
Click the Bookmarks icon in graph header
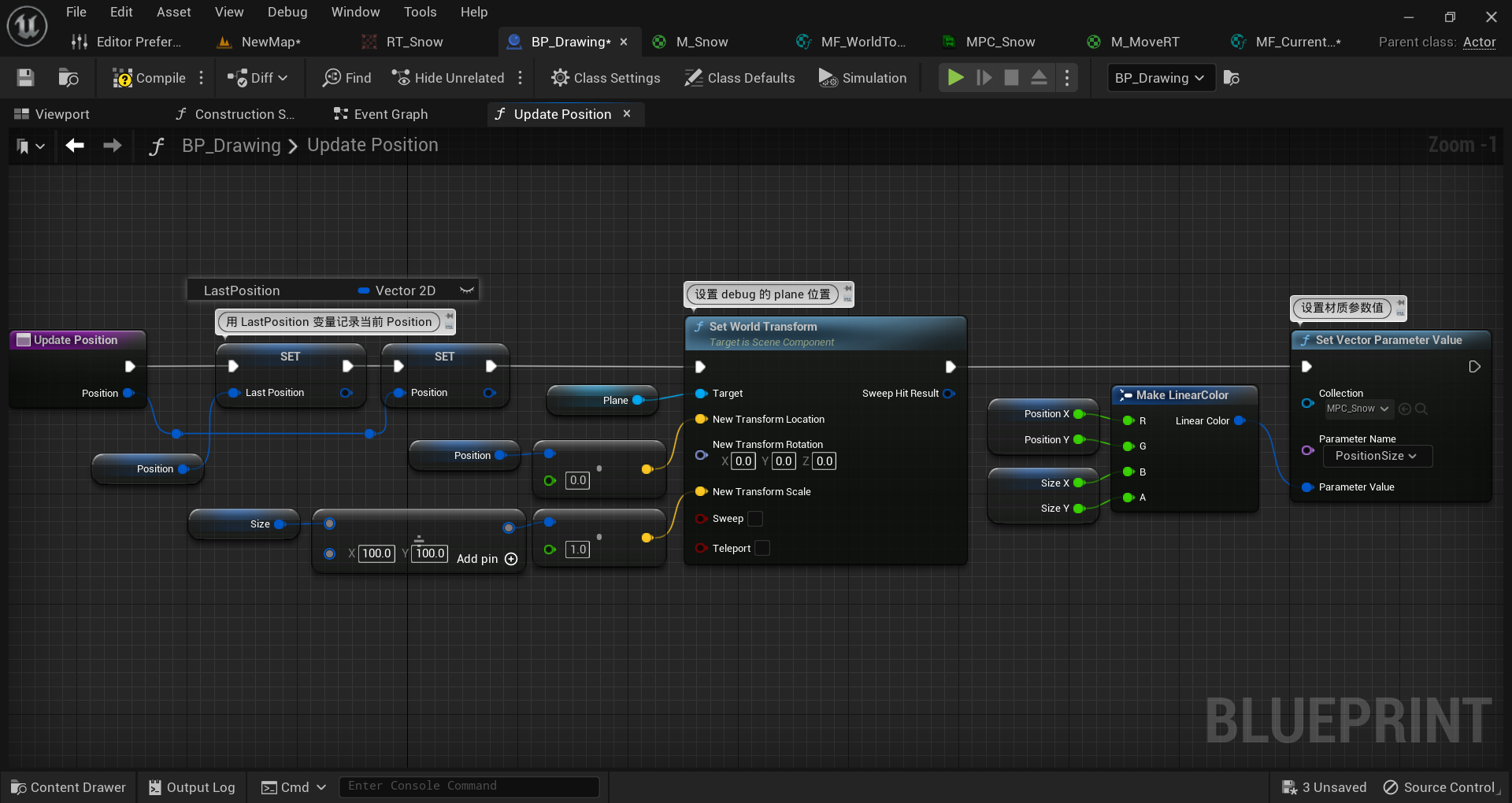click(23, 146)
